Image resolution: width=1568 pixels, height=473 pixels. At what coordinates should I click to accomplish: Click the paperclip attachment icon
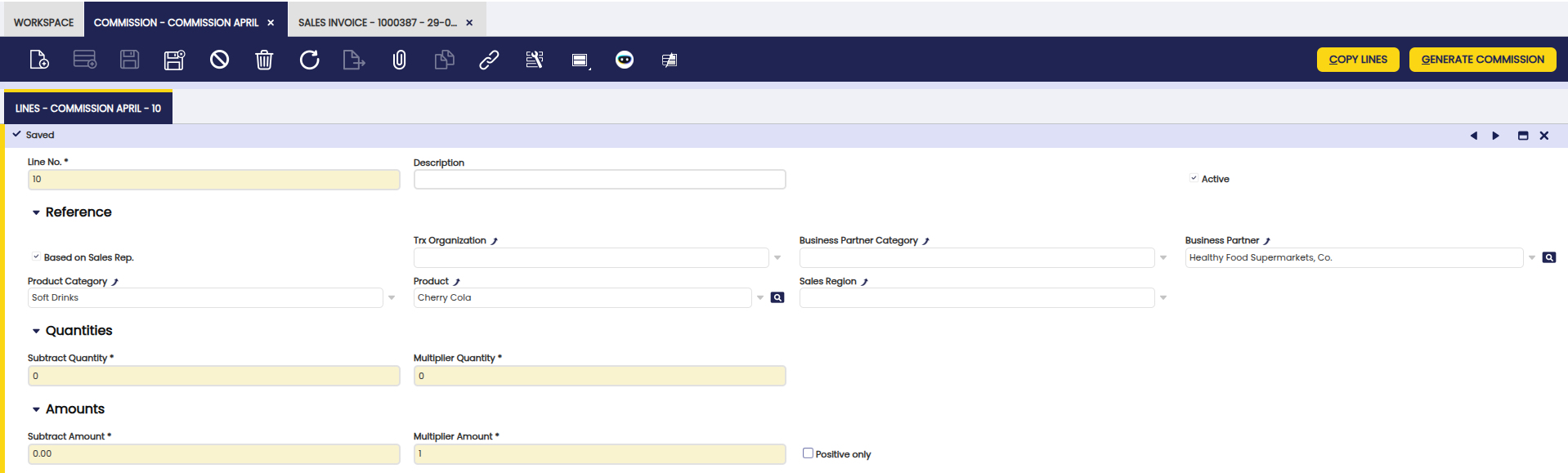399,60
